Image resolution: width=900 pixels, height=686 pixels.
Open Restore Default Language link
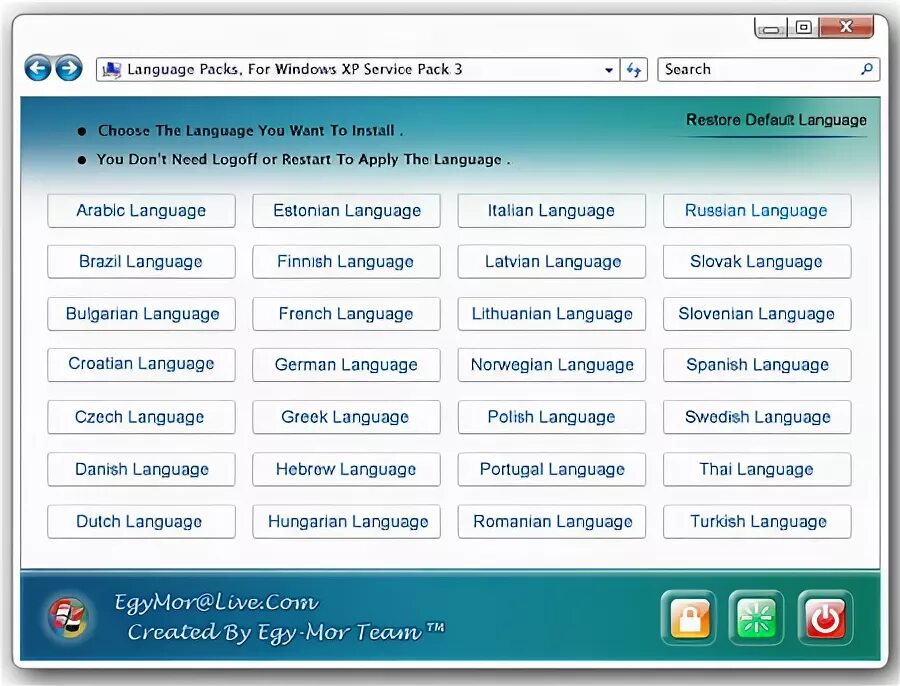[x=777, y=120]
